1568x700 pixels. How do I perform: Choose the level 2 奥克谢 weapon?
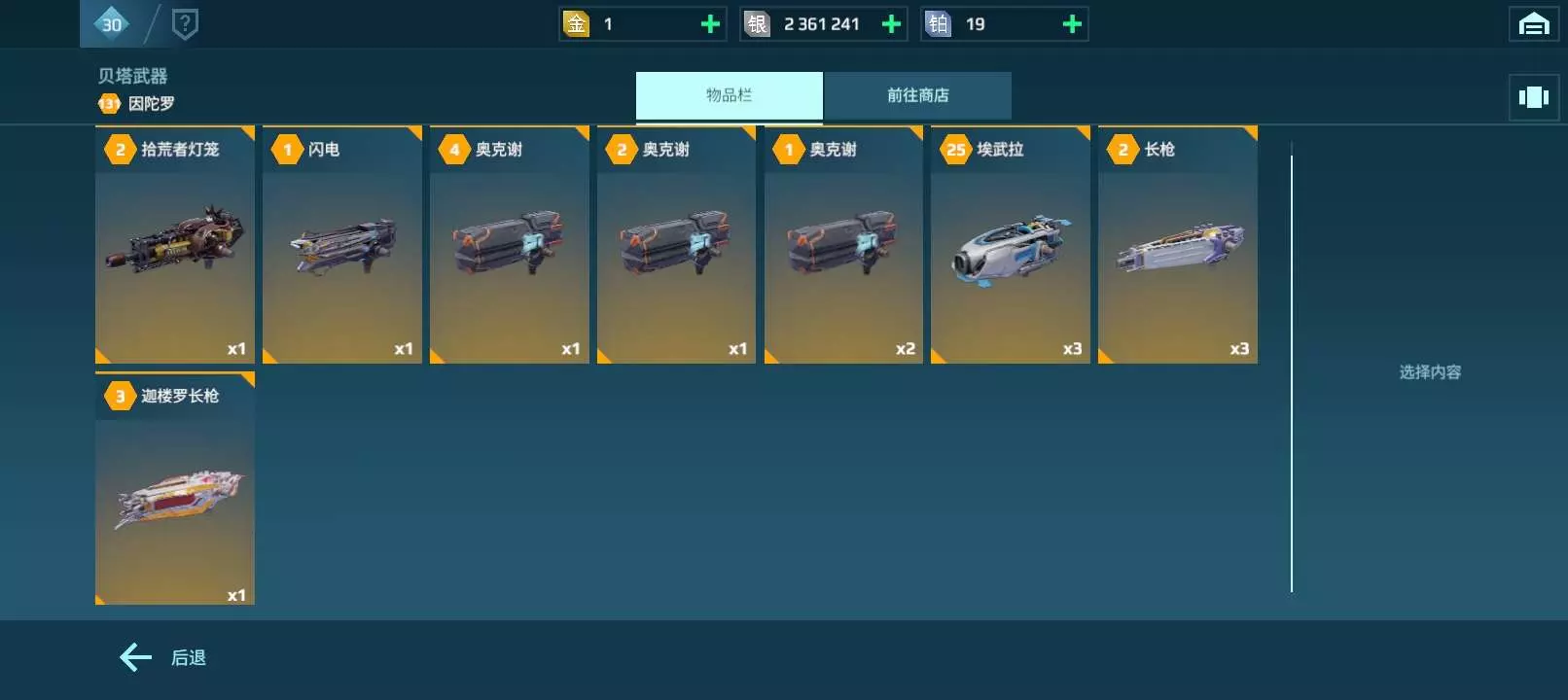point(676,245)
